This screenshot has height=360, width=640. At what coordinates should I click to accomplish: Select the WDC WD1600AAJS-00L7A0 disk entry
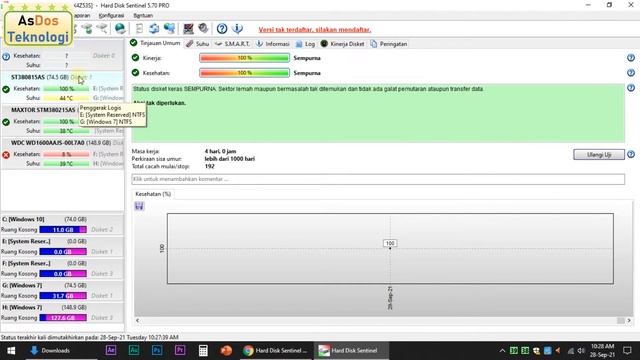tap(62, 153)
